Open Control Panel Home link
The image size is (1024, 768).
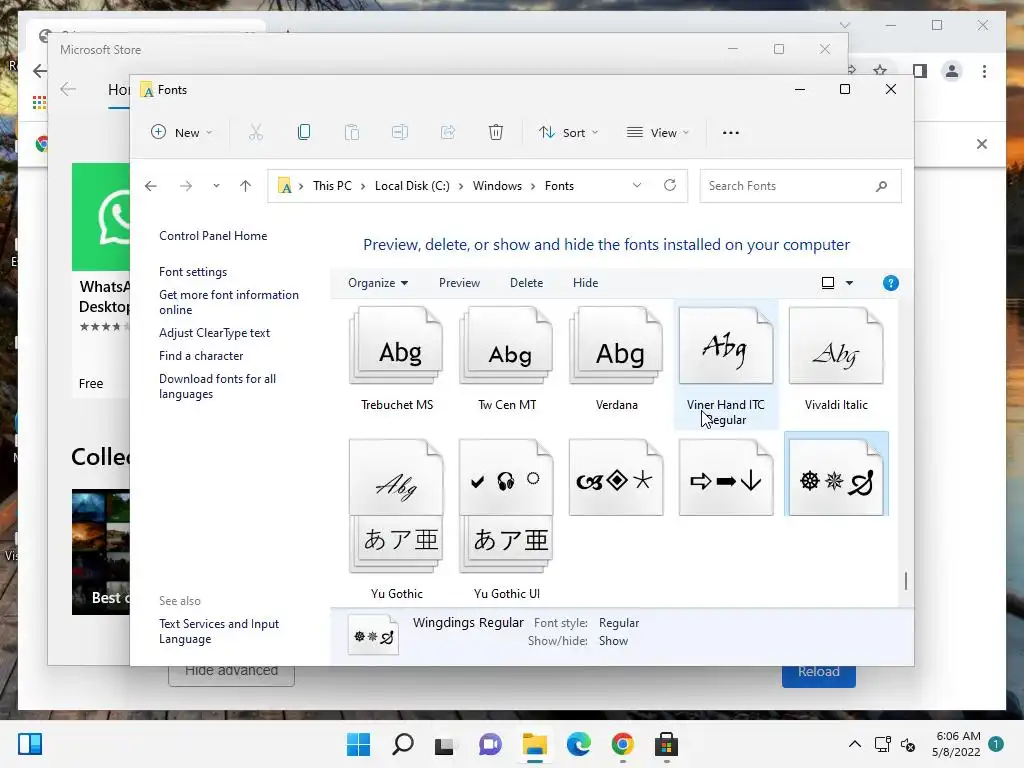[213, 236]
